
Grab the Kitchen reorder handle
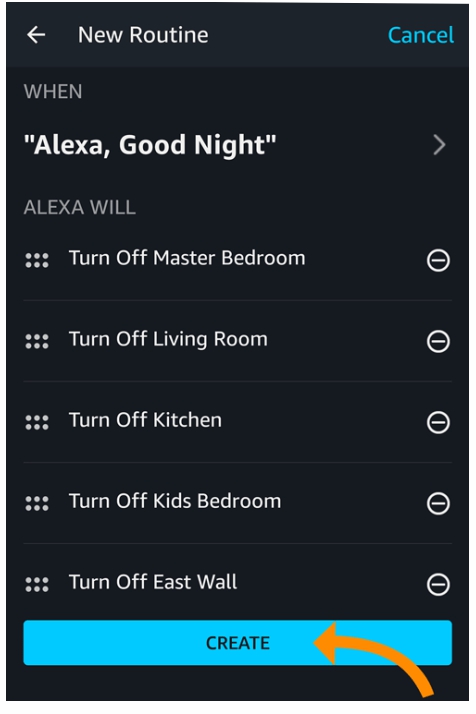(x=37, y=422)
